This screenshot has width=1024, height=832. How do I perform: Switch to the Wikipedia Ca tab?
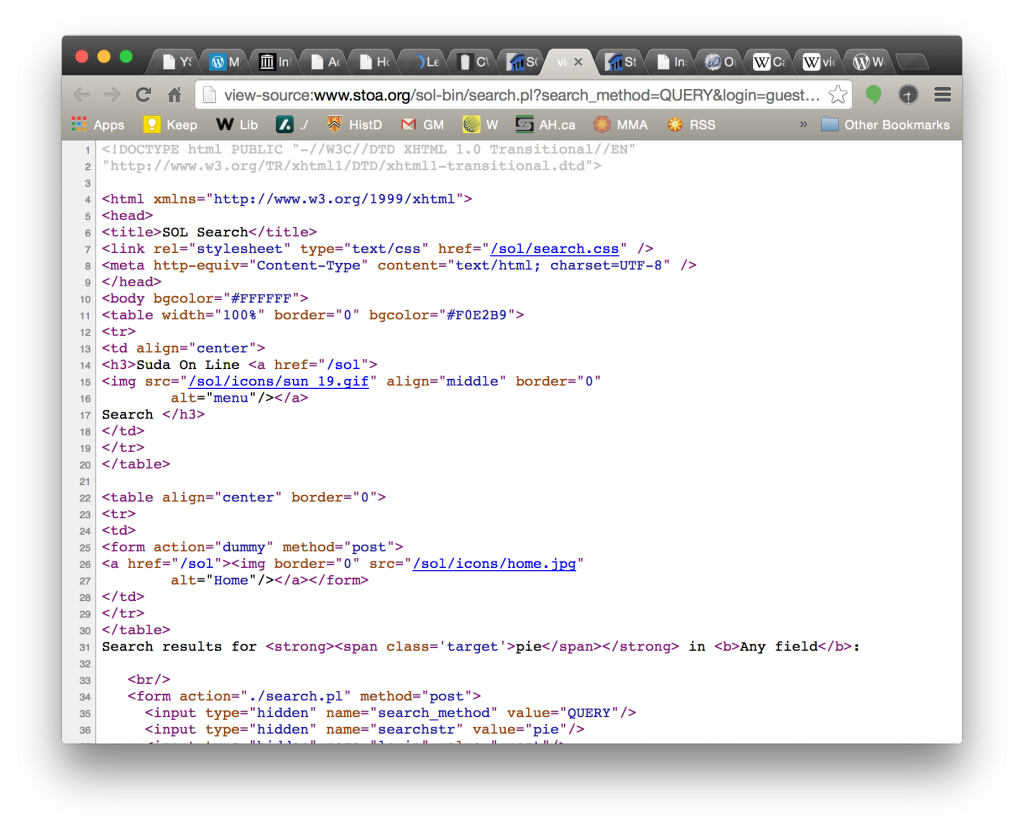coord(769,62)
